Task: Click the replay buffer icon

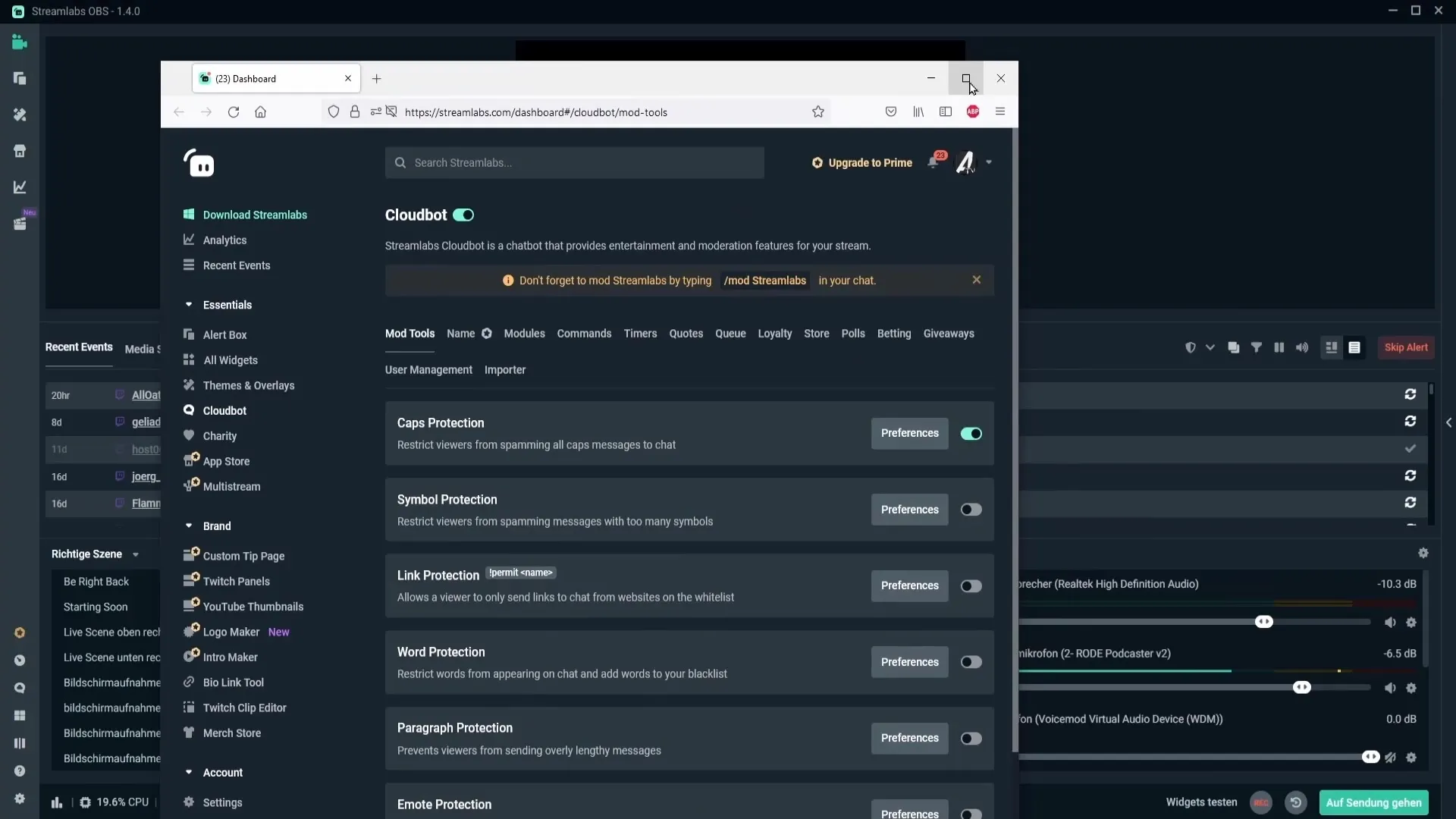Action: coord(1296,802)
